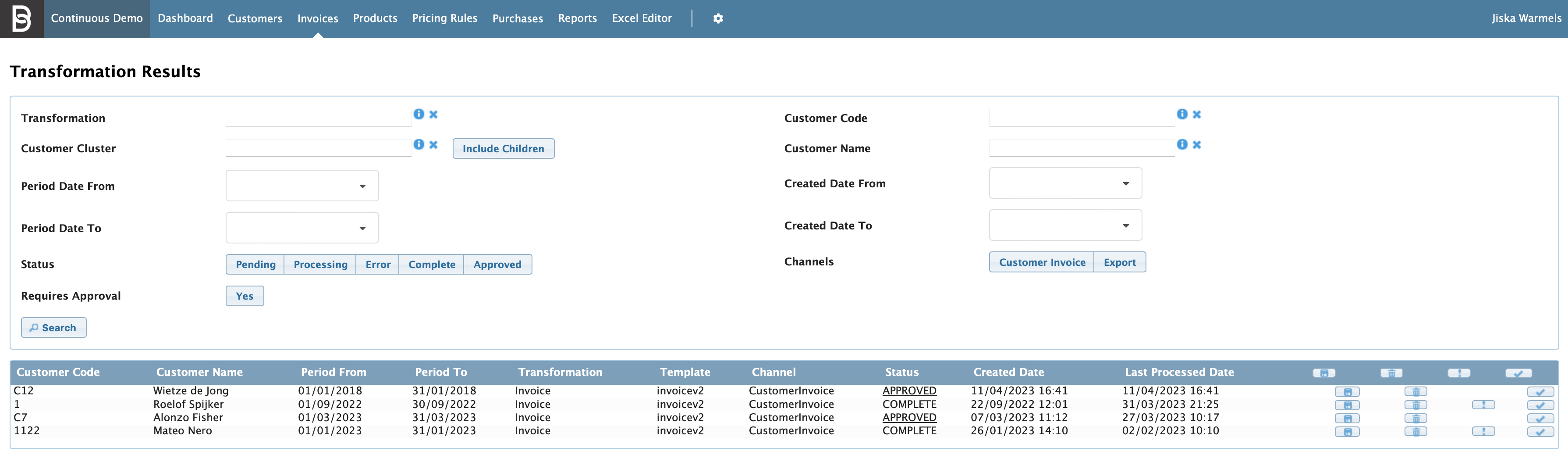Image resolution: width=1568 pixels, height=458 pixels.
Task: Click the trash icon on Roelof Spijker's row
Action: (x=1416, y=405)
